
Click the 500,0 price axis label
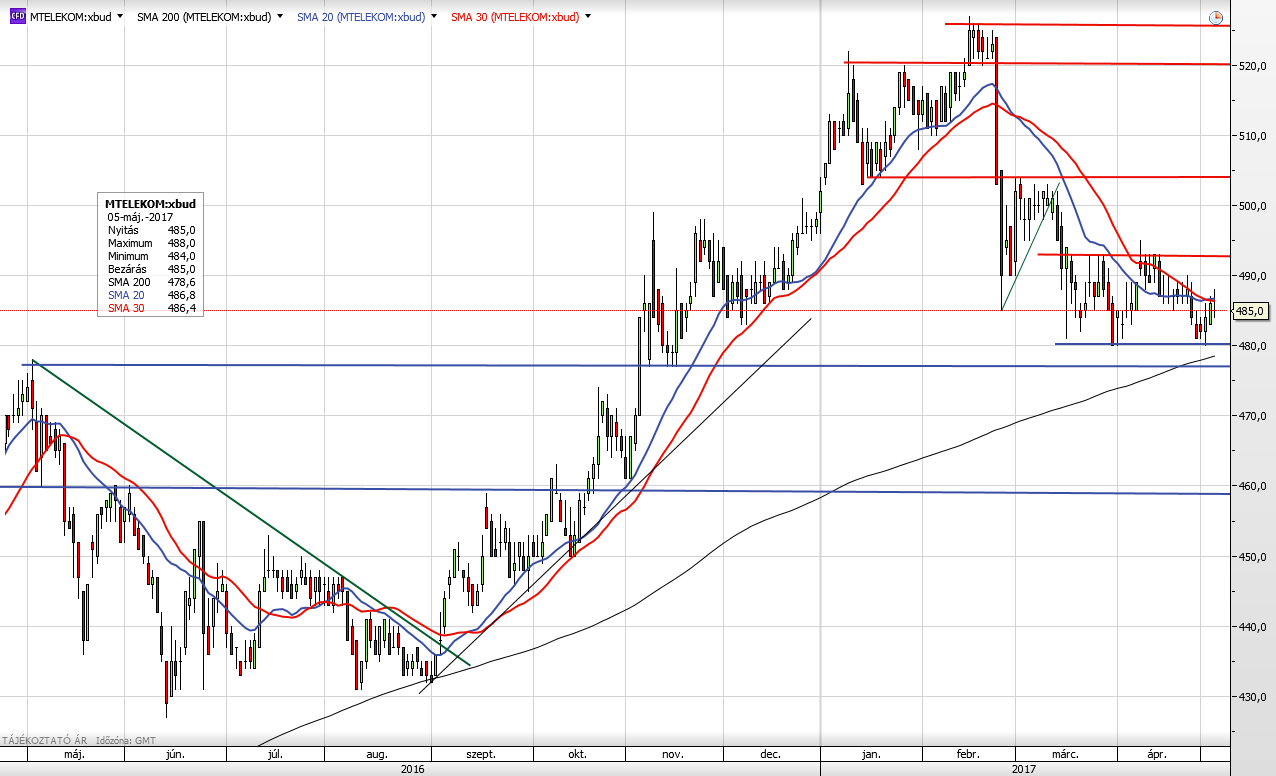click(x=1252, y=206)
